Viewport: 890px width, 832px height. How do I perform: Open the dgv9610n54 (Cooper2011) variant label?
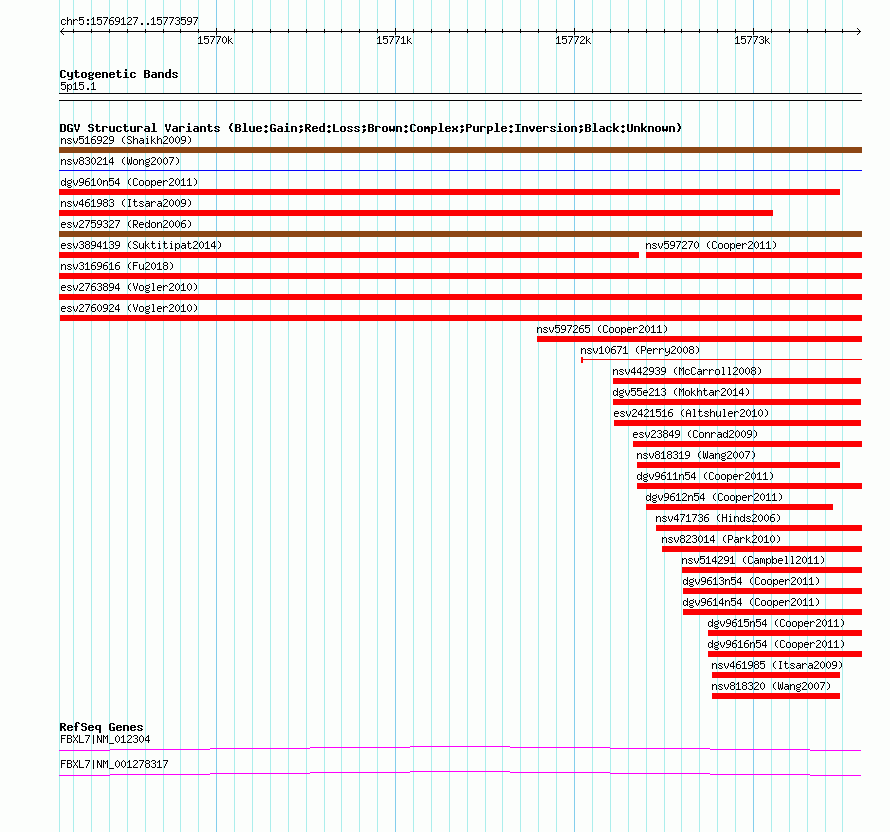129,182
